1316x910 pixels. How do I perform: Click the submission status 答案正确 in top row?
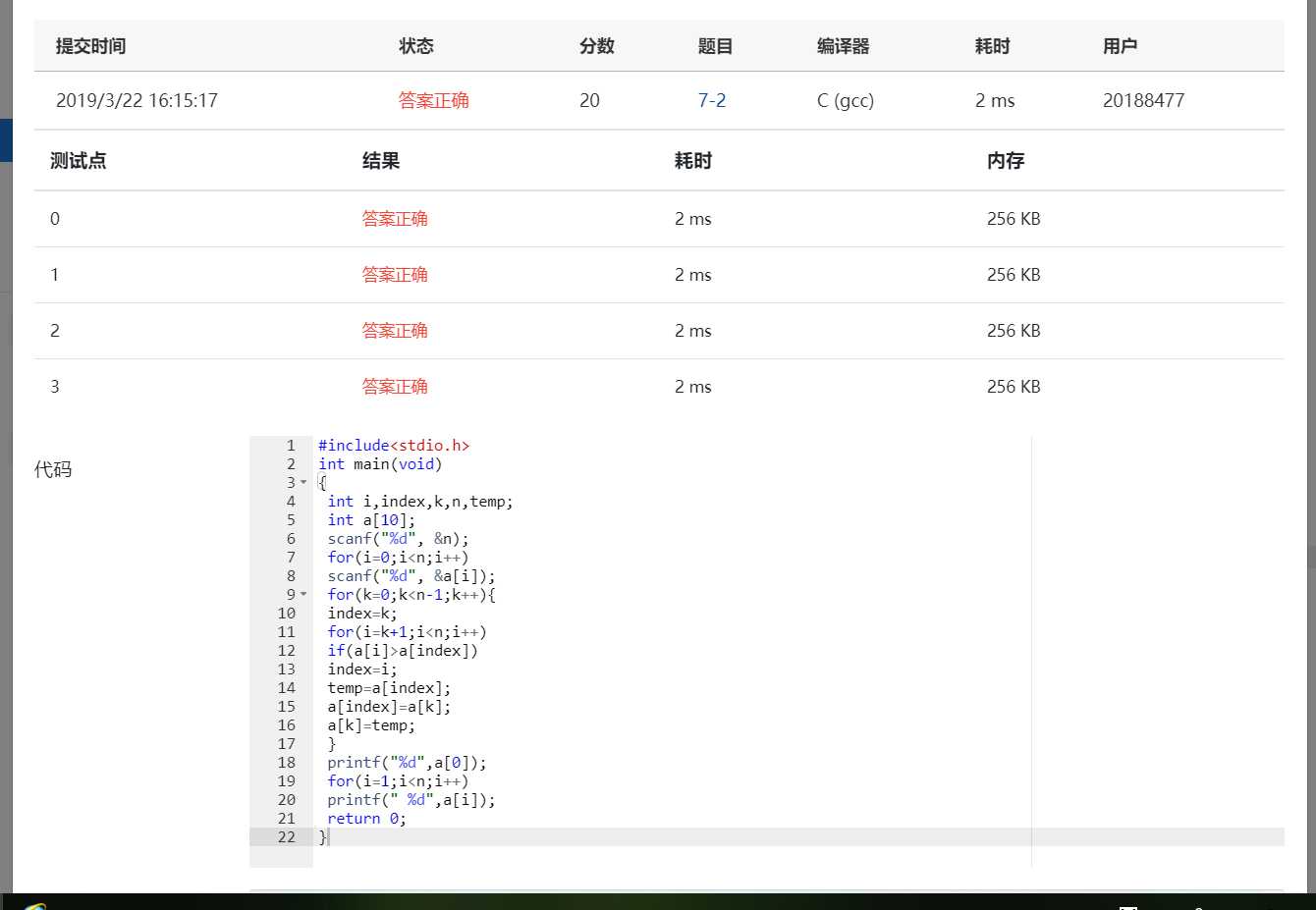(433, 100)
